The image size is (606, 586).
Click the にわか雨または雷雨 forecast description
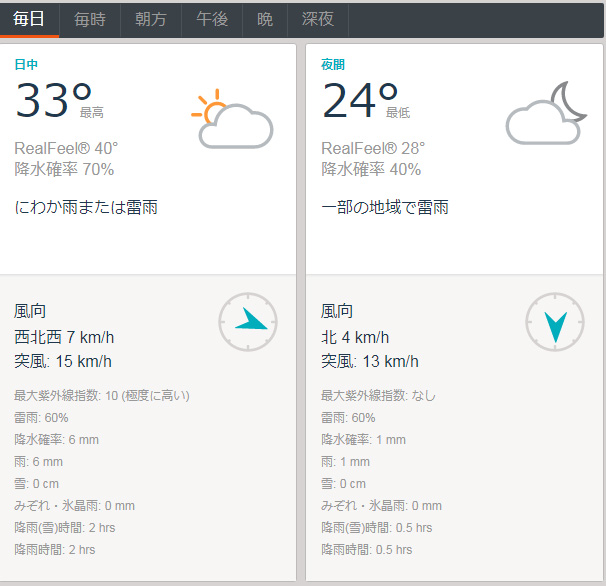(x=86, y=208)
